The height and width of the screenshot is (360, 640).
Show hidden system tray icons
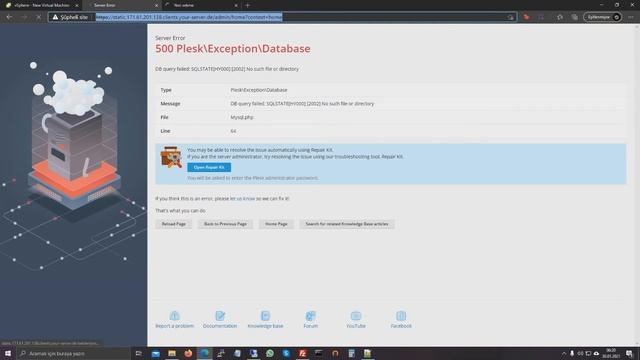click(x=564, y=353)
